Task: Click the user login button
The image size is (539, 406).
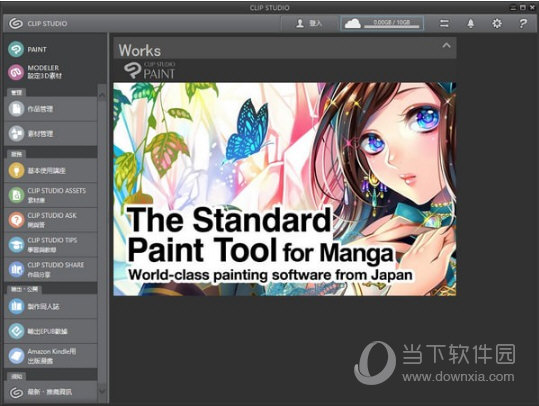Action: [309, 23]
